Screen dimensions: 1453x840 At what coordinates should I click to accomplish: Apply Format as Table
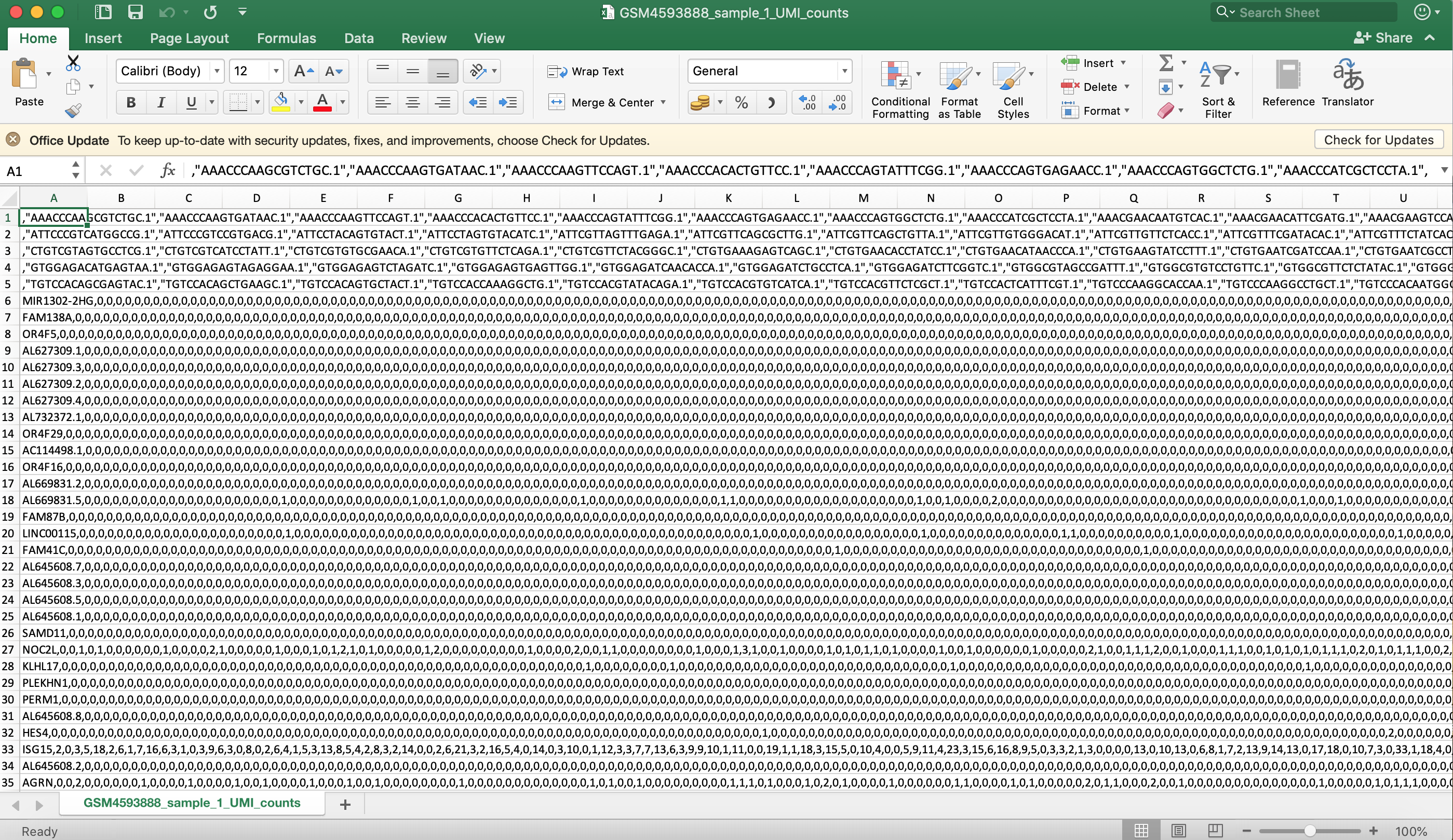coord(958,89)
